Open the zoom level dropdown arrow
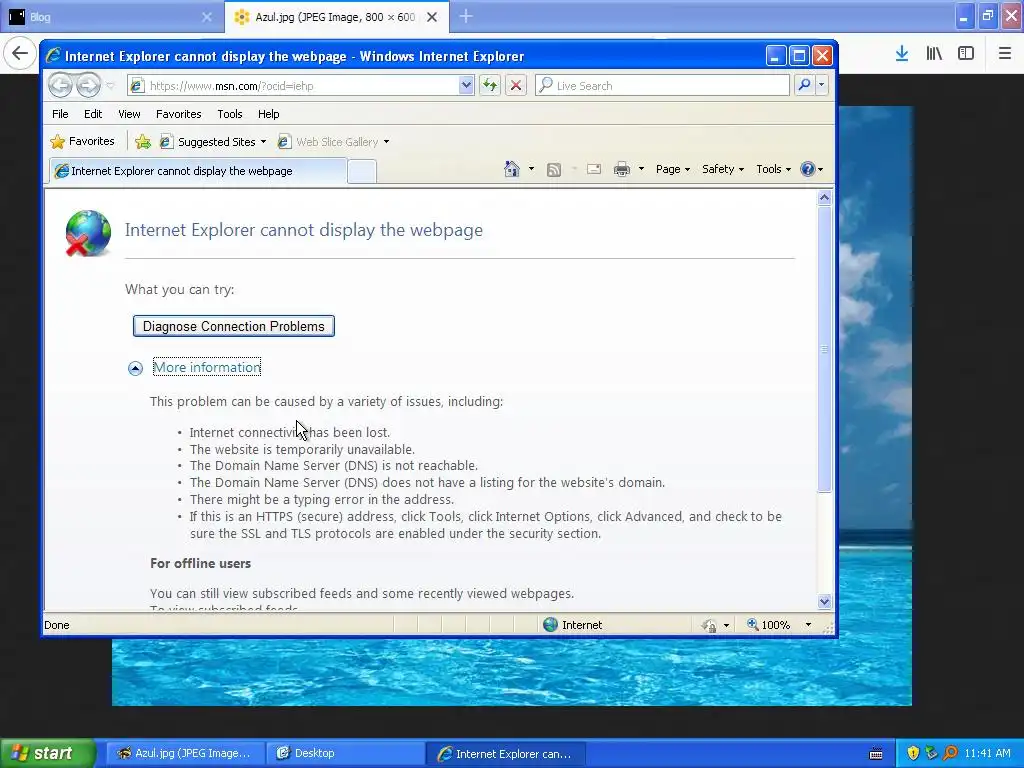The width and height of the screenshot is (1024, 768). [x=808, y=625]
